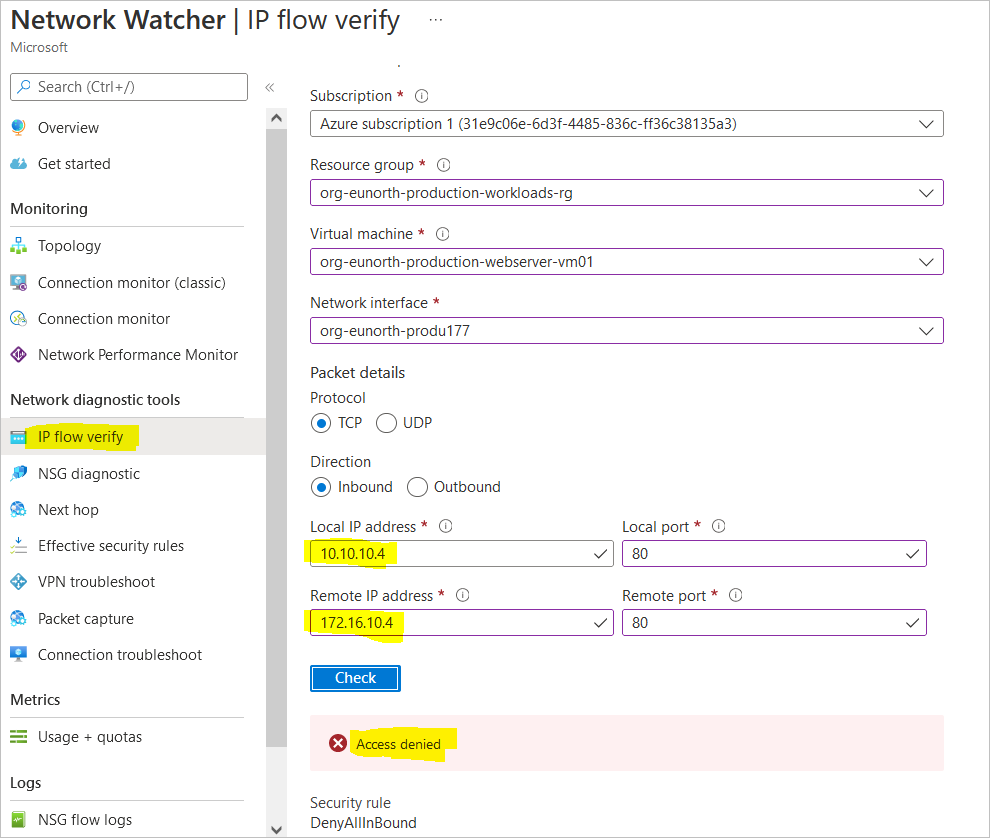990x838 pixels.
Task: Go to Topology in the sidebar
Action: pos(69,246)
